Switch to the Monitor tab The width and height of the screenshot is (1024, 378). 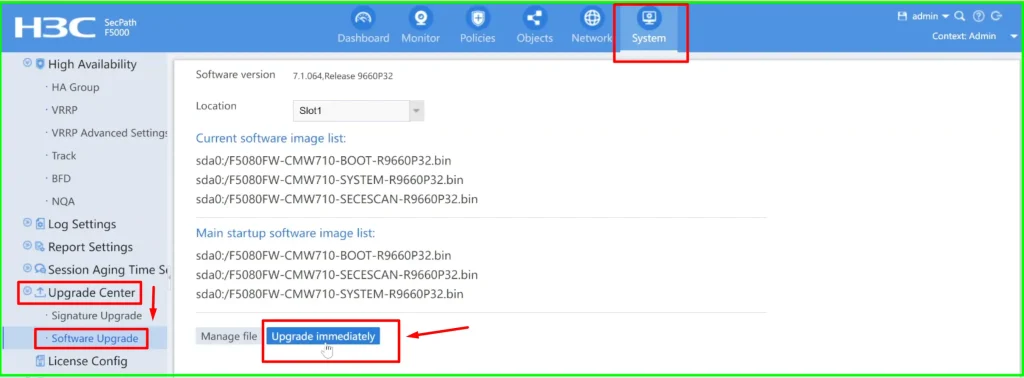point(421,26)
